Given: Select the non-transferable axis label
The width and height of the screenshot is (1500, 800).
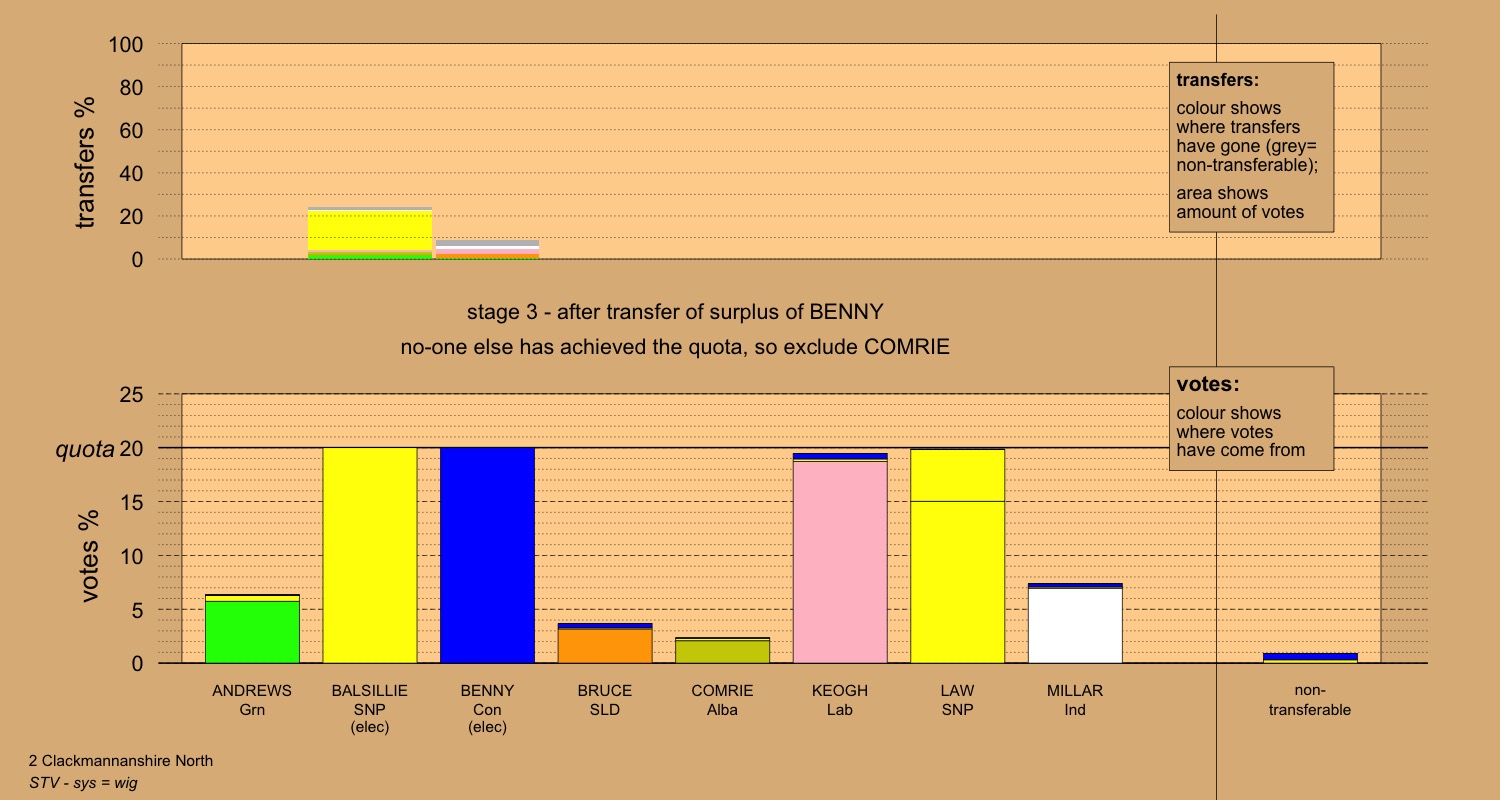Looking at the screenshot, I should 1310,700.
